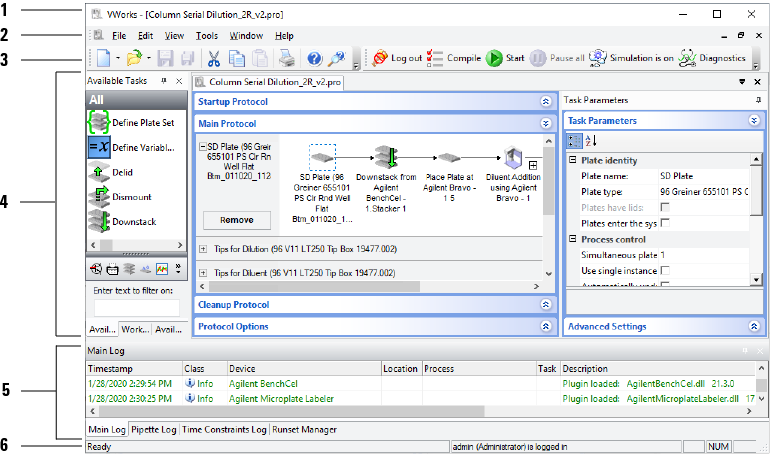Pin the Available Tasks panel
Screen dimensions: 770x455
tap(164, 81)
